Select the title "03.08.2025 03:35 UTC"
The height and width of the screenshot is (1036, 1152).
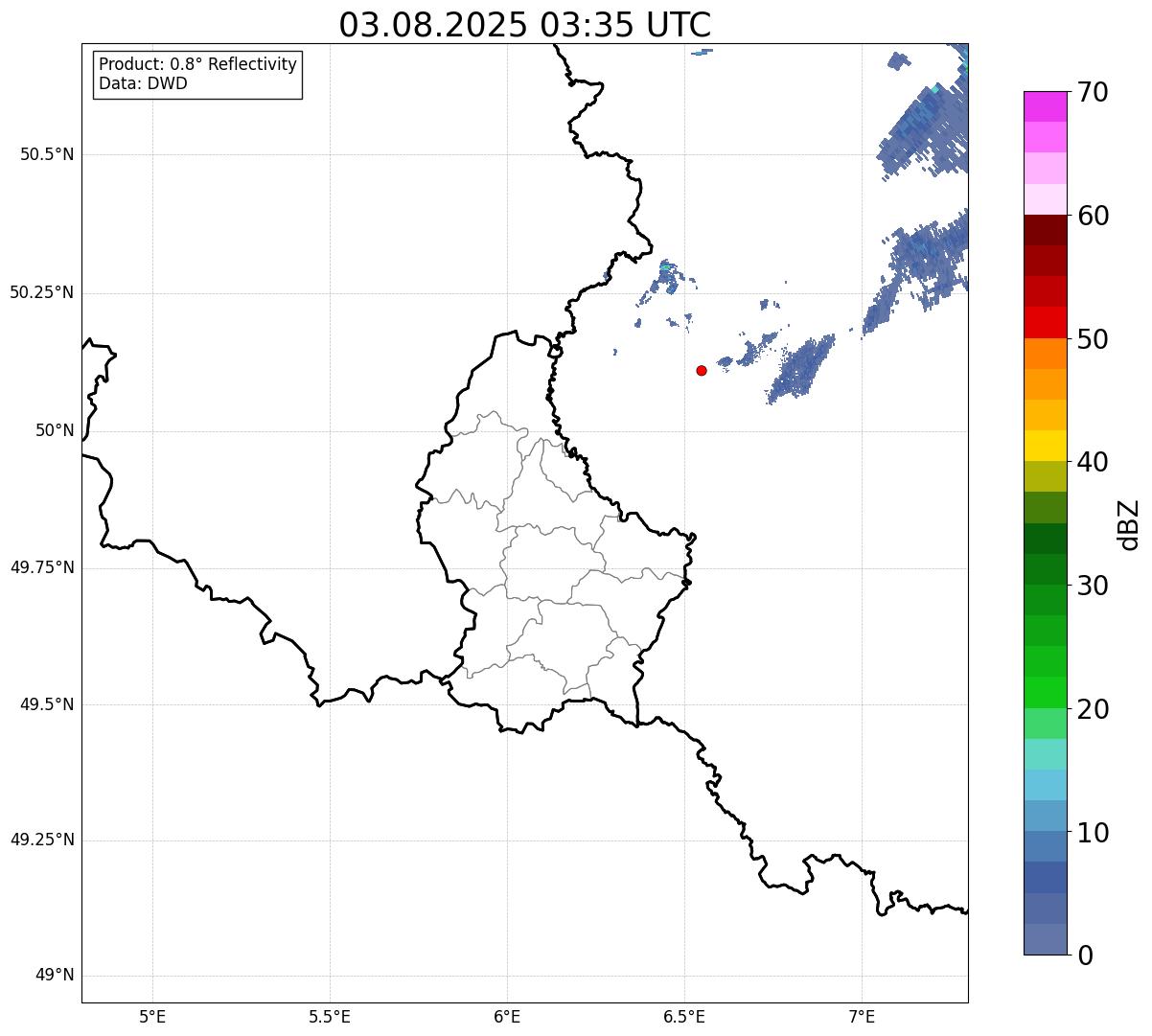pyautogui.click(x=525, y=25)
